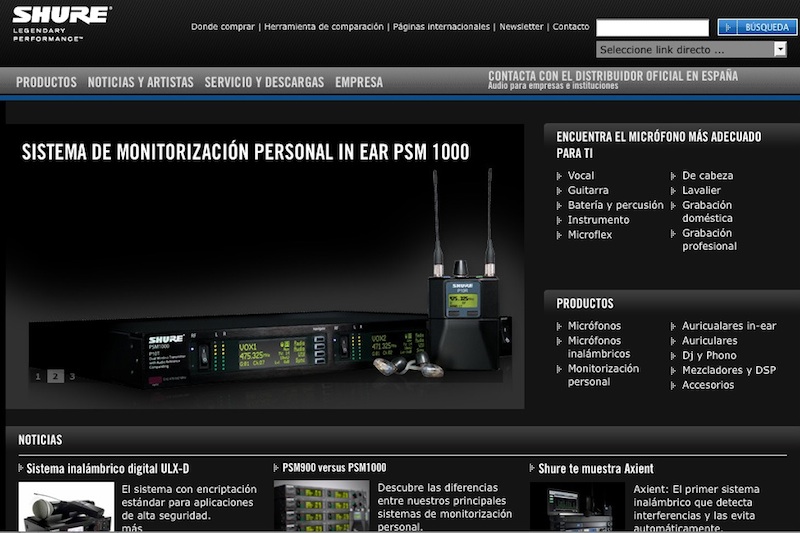The image size is (800, 533).
Task: Select Grabación doméstica category
Action: 707,212
